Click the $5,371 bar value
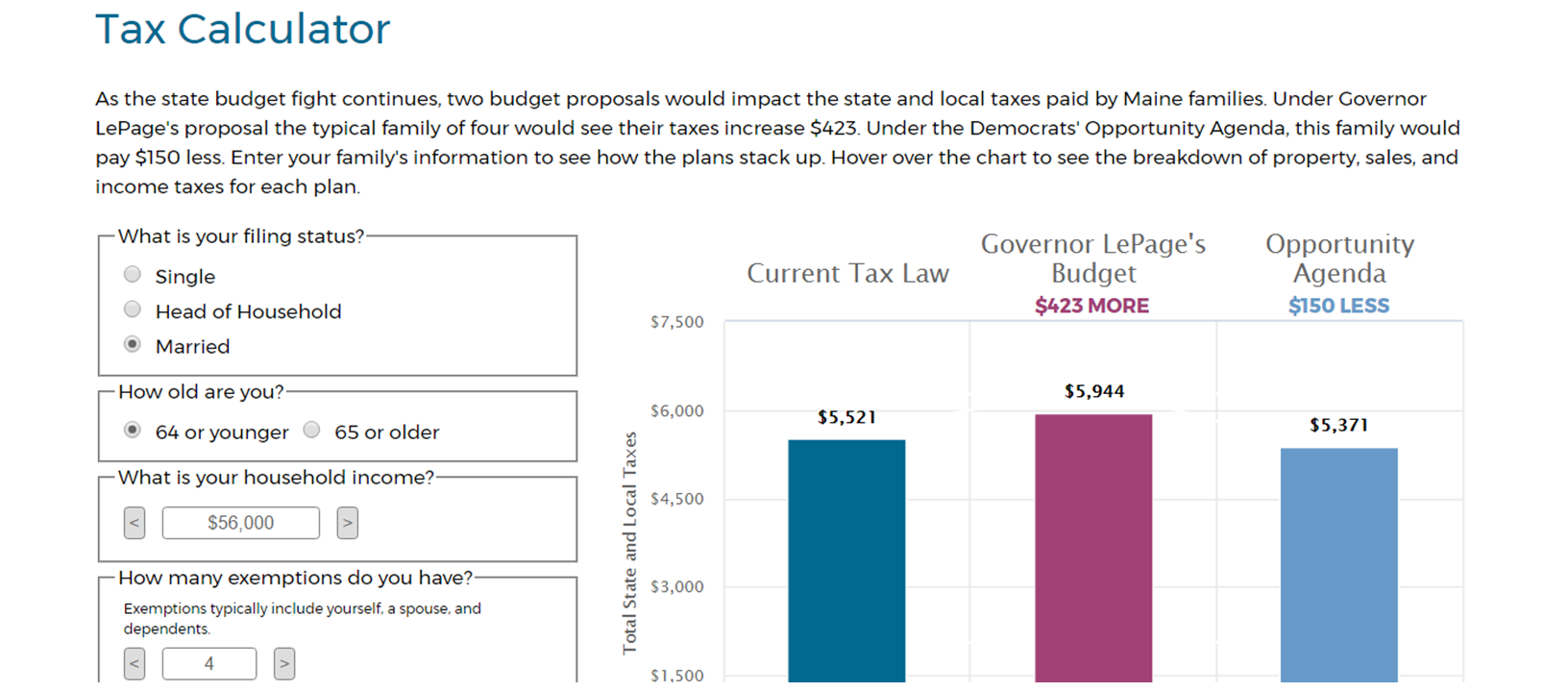The image size is (1568, 692). [1339, 425]
